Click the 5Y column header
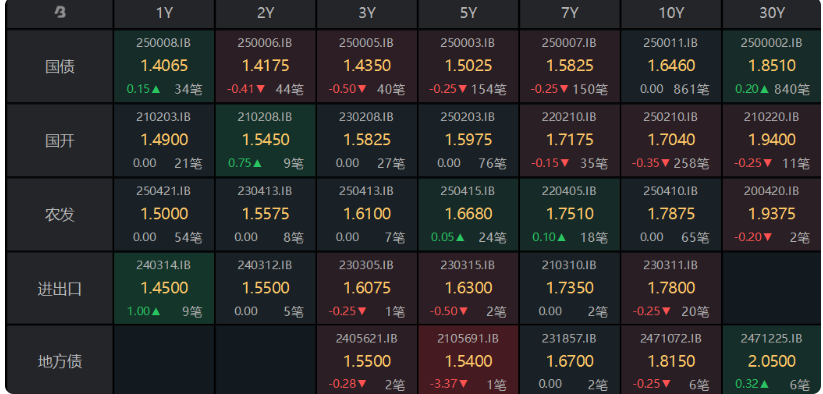 pos(468,13)
